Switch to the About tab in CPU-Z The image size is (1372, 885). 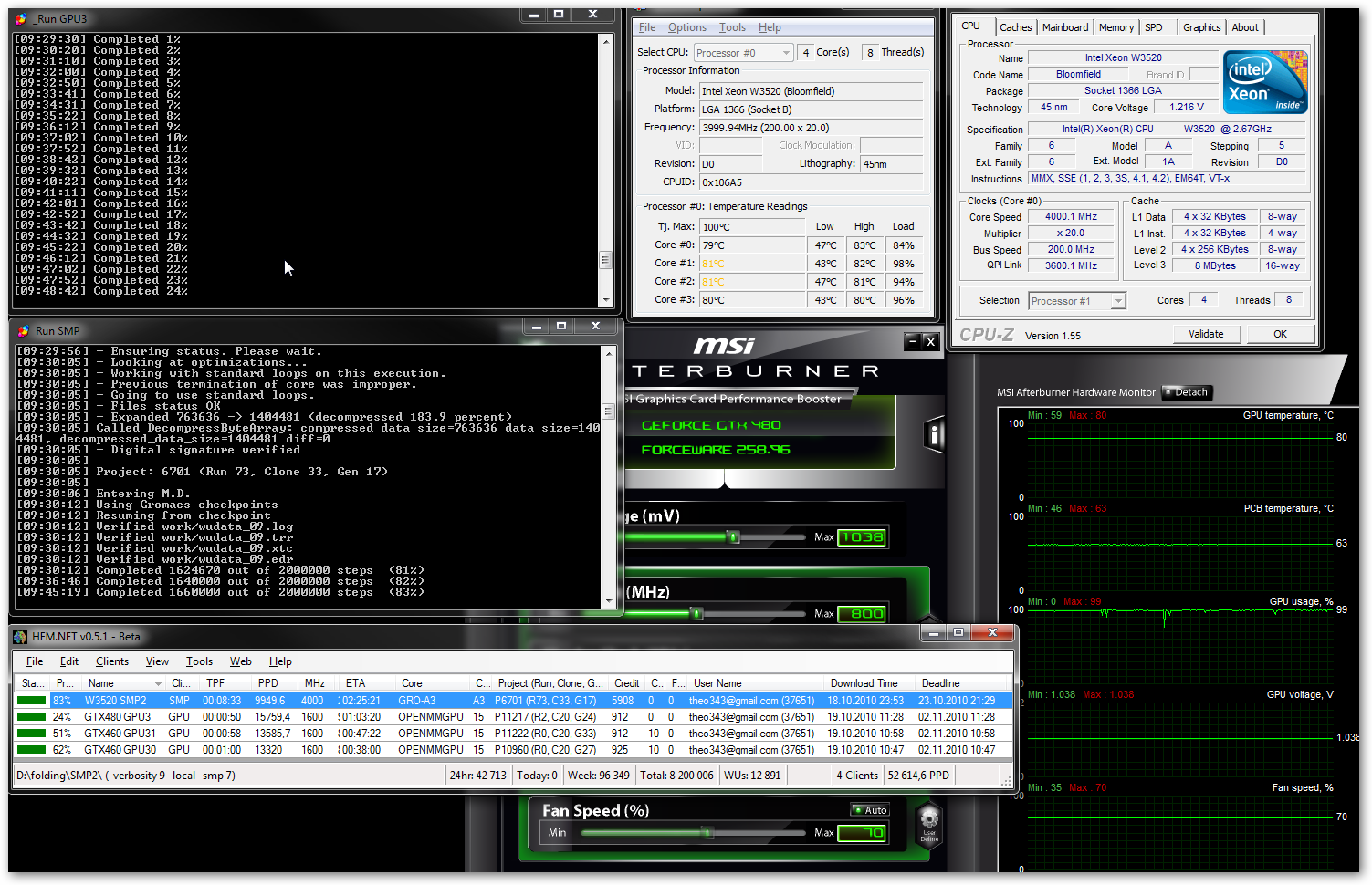coord(1245,27)
